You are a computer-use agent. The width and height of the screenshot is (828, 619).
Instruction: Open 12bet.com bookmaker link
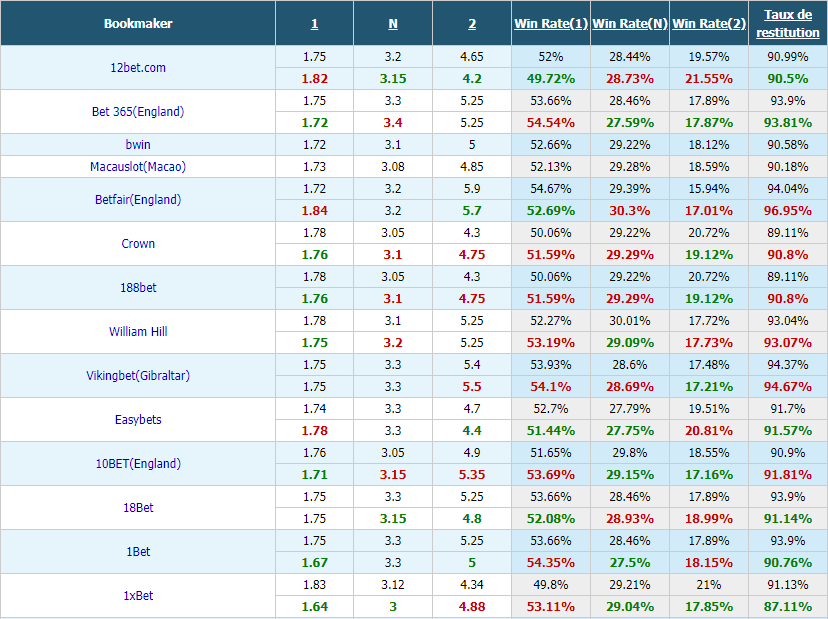tap(138, 68)
